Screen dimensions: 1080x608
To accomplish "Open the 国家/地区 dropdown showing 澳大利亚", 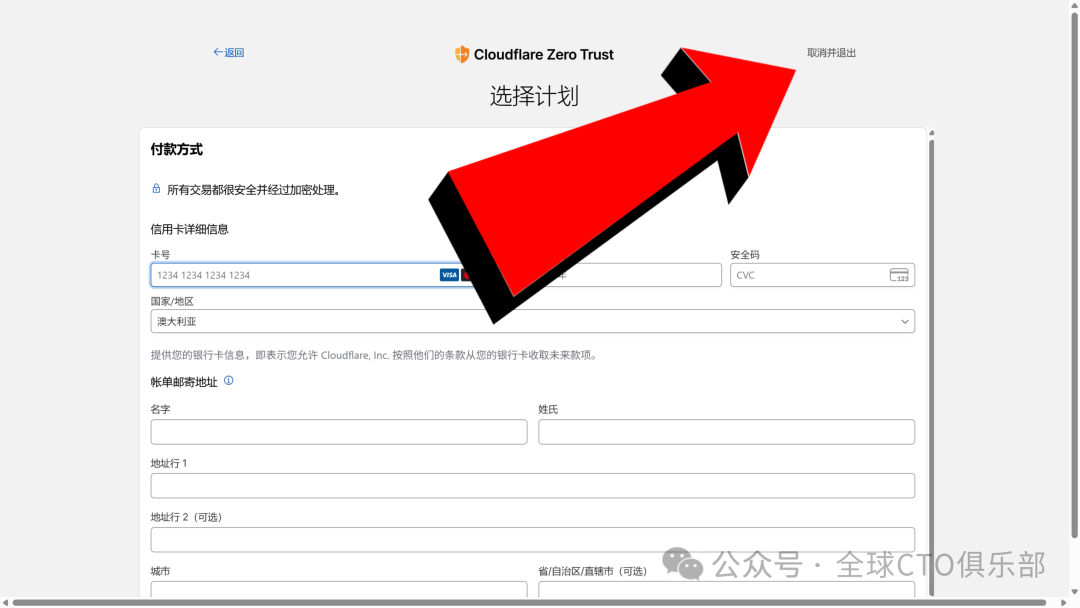I will (532, 322).
